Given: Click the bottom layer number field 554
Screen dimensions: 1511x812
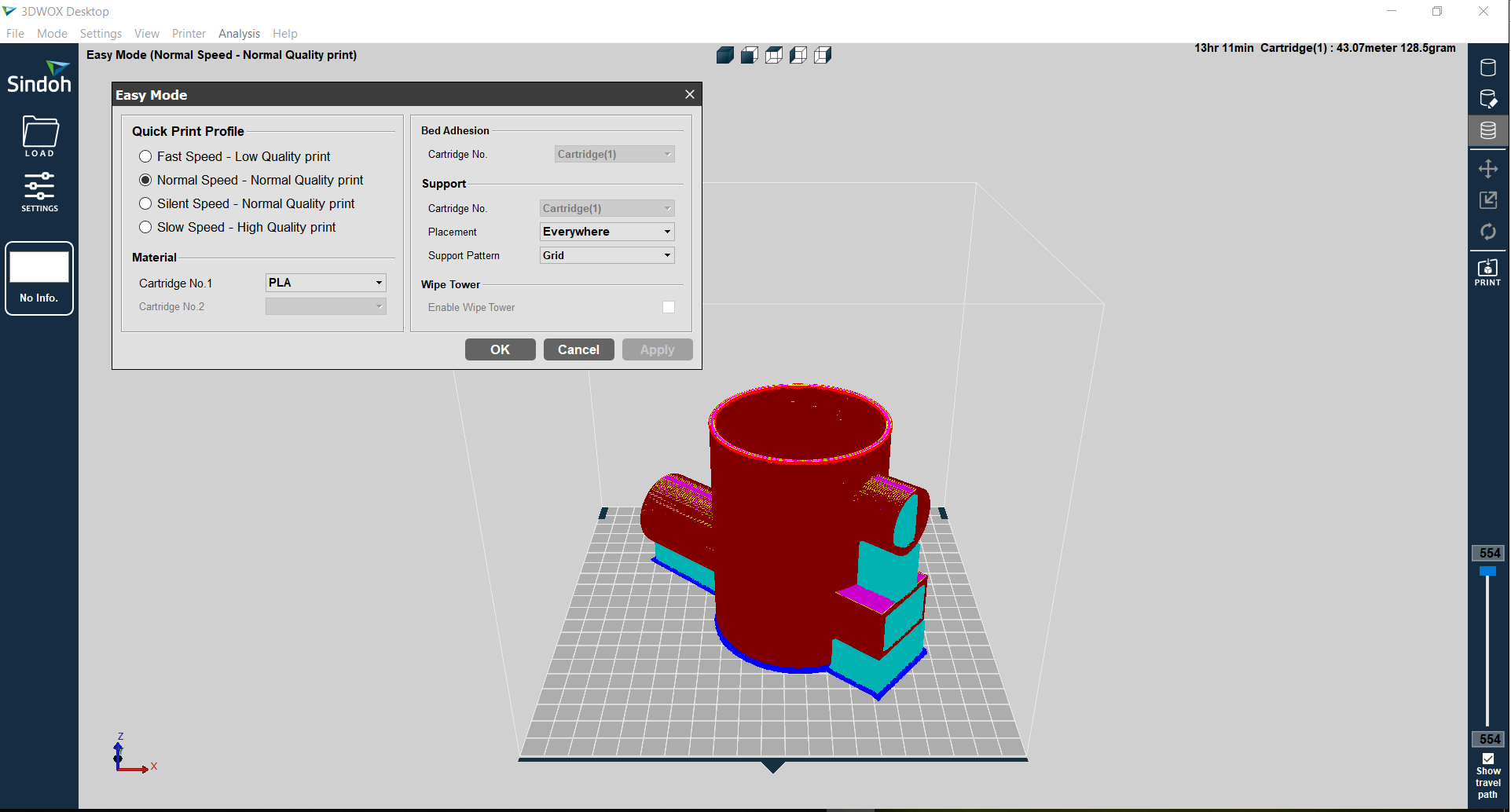Looking at the screenshot, I should 1488,739.
